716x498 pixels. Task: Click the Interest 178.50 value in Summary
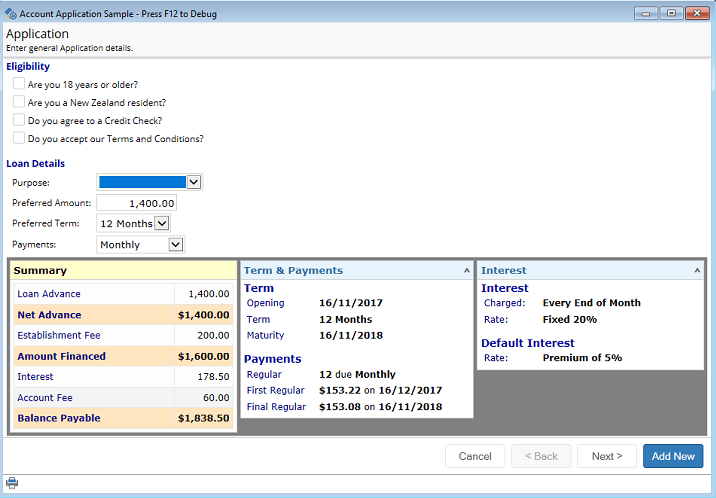[x=213, y=377]
